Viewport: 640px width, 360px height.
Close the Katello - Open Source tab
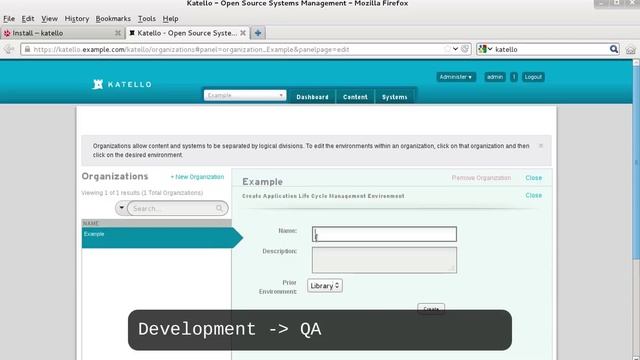(x=243, y=33)
